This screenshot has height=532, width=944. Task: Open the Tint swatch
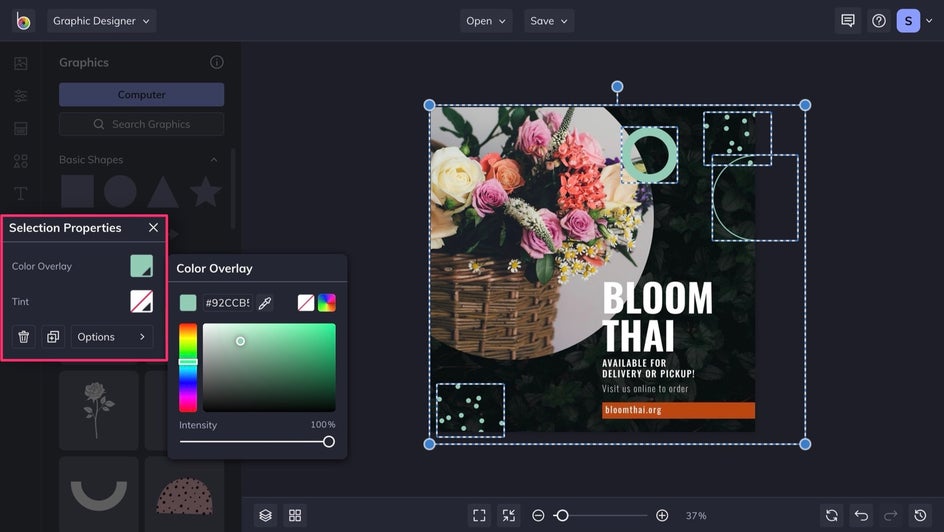point(141,302)
